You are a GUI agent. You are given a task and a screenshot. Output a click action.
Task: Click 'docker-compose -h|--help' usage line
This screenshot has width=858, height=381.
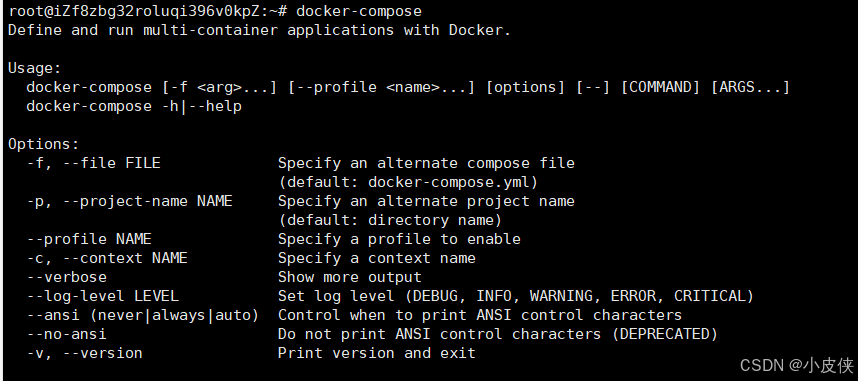point(134,106)
